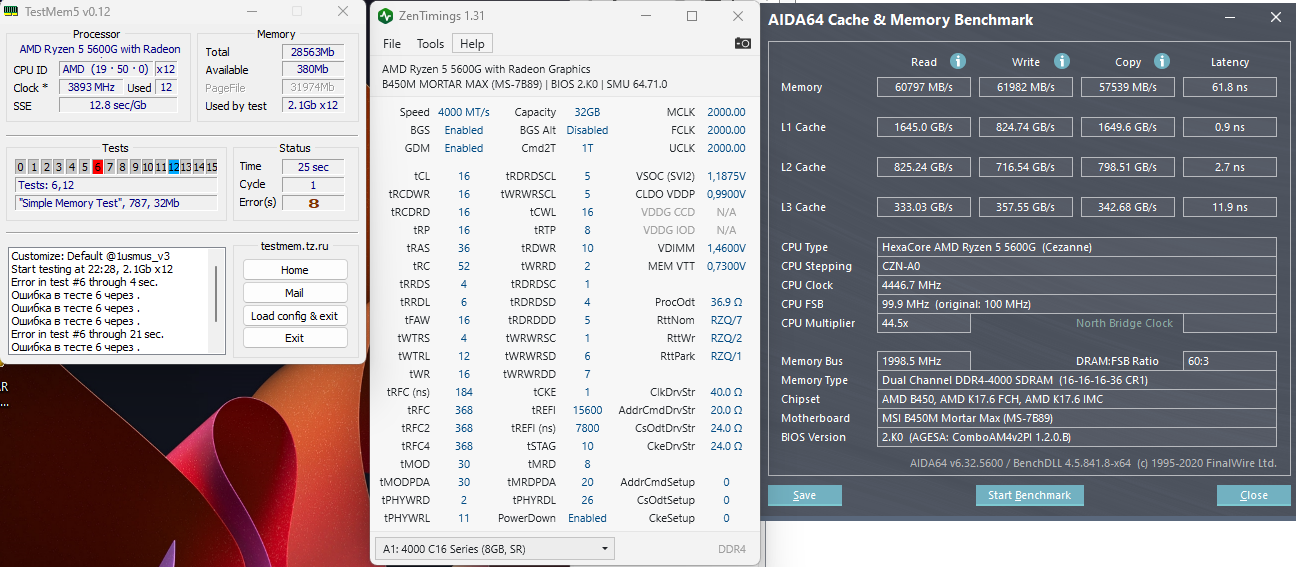Open the ZenTimings Tools menu

tap(430, 44)
